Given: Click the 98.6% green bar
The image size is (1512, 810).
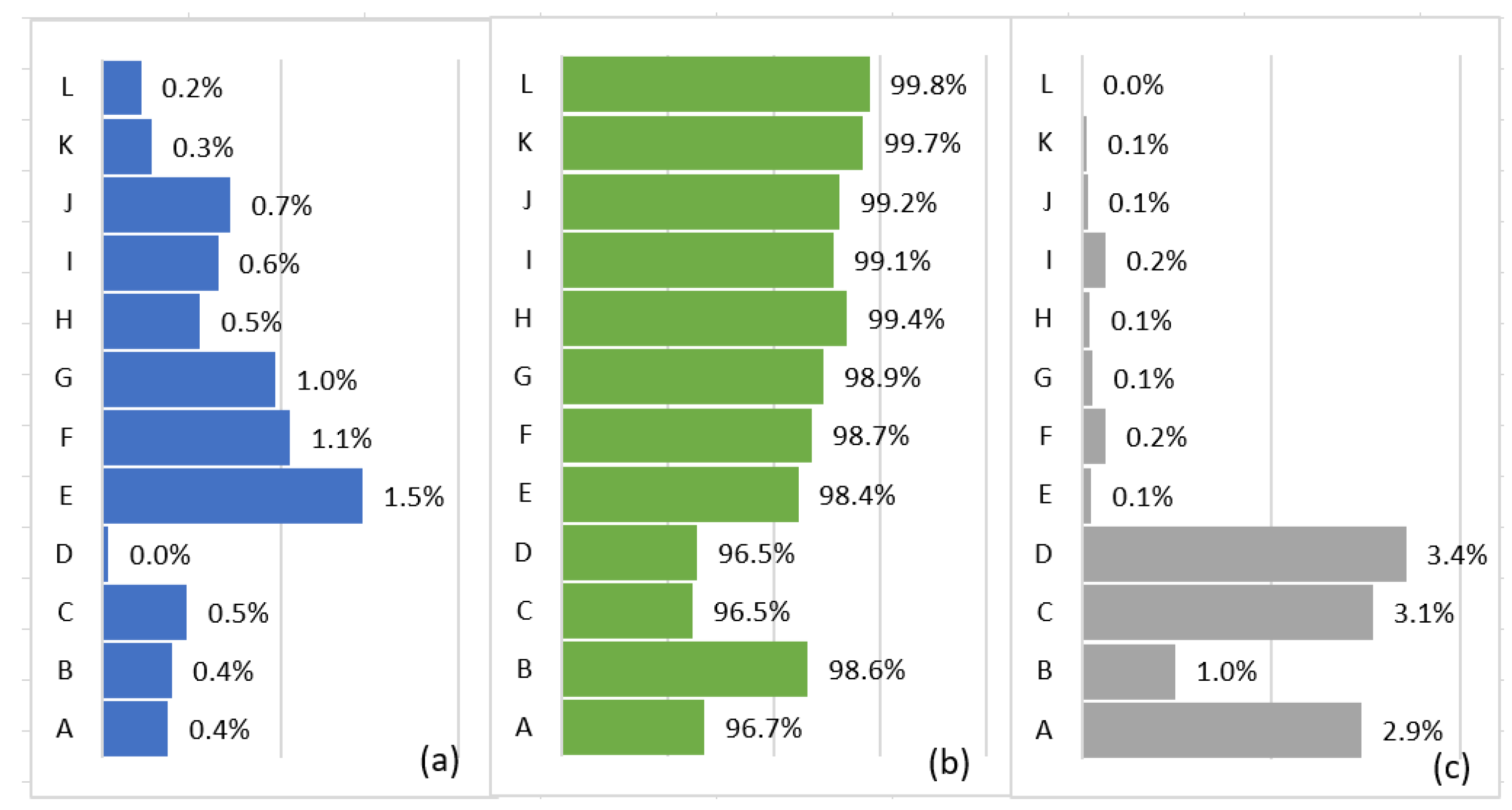Looking at the screenshot, I should [685, 669].
